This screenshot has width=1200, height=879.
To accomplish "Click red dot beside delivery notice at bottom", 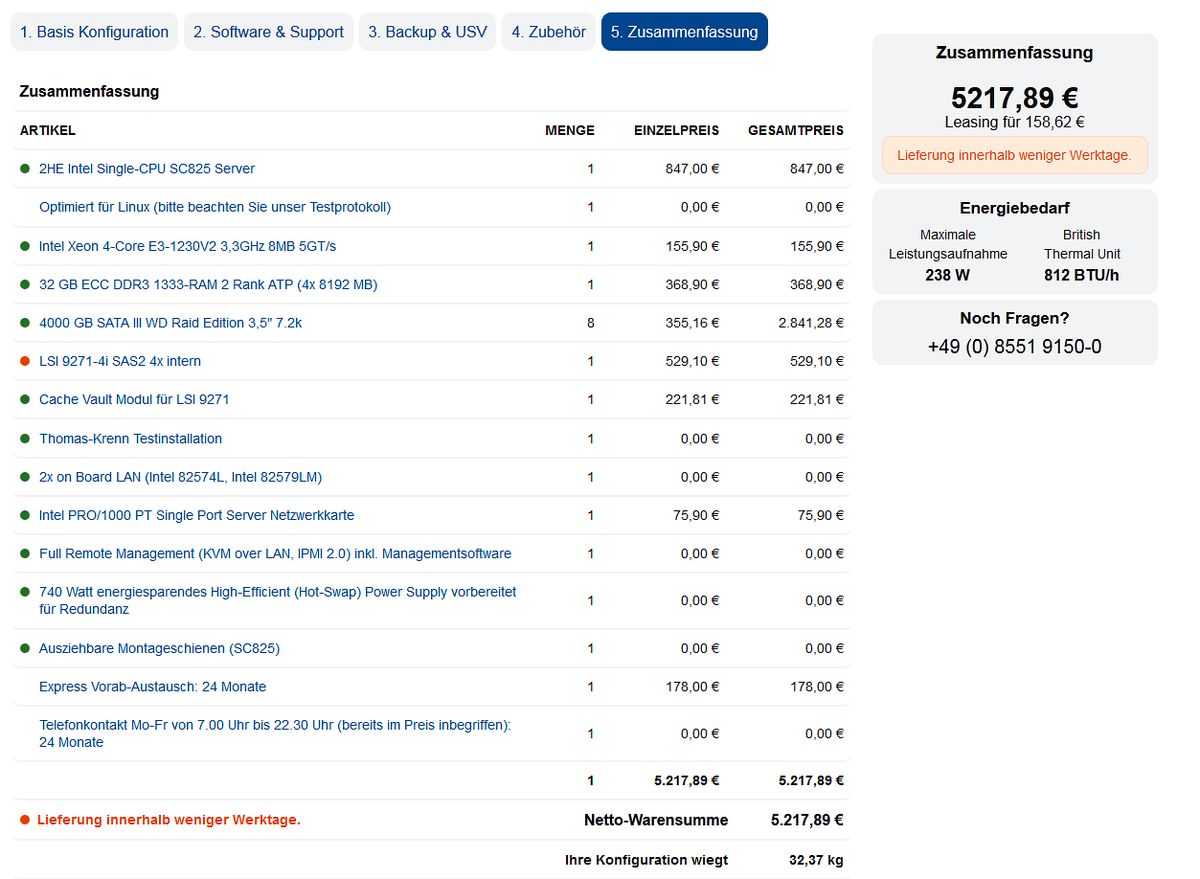I will (25, 820).
